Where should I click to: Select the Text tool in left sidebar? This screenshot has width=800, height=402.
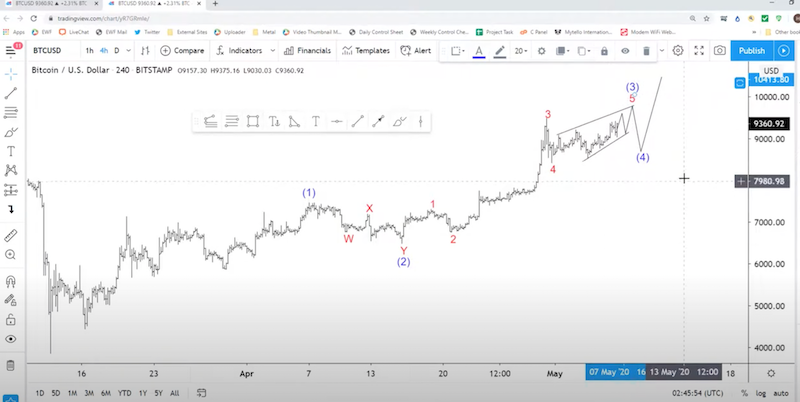11,151
